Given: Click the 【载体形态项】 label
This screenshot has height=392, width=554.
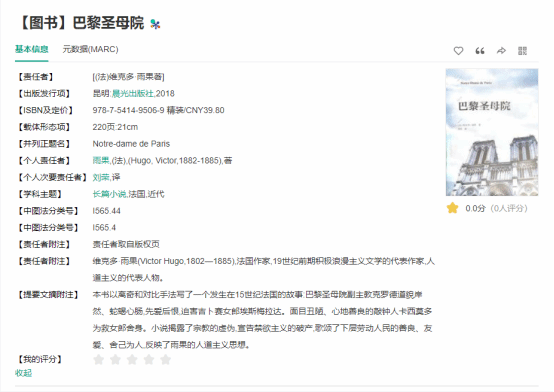Looking at the screenshot, I should 45,127.
